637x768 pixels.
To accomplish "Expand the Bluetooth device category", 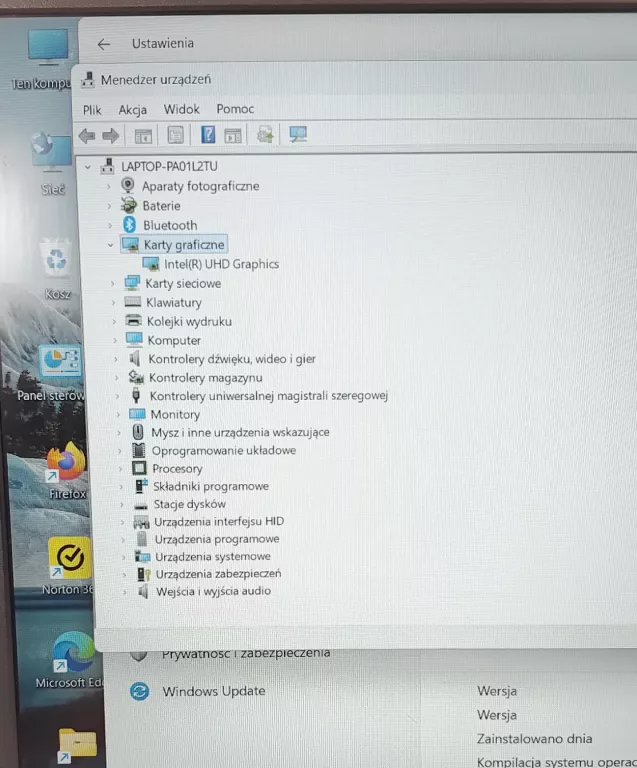I will [109, 225].
